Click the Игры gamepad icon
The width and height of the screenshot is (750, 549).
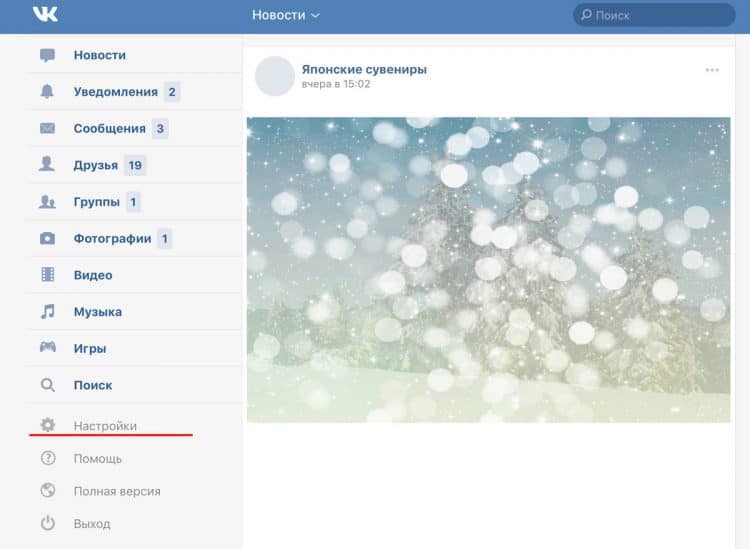tap(47, 347)
